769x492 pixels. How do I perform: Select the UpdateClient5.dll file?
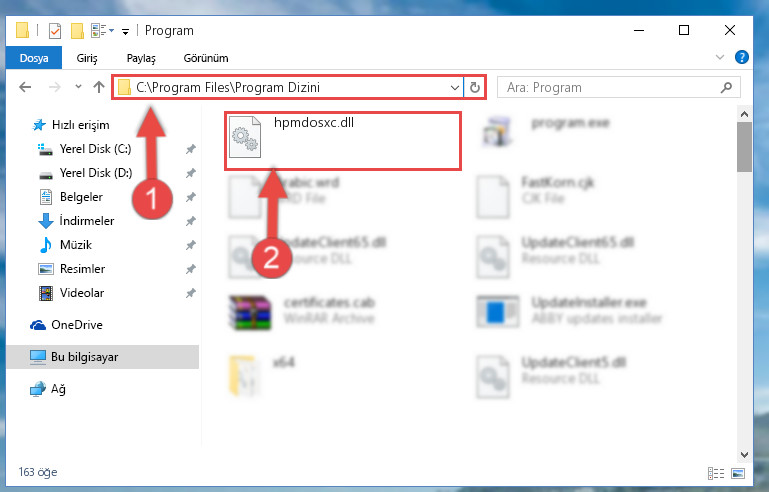551,376
